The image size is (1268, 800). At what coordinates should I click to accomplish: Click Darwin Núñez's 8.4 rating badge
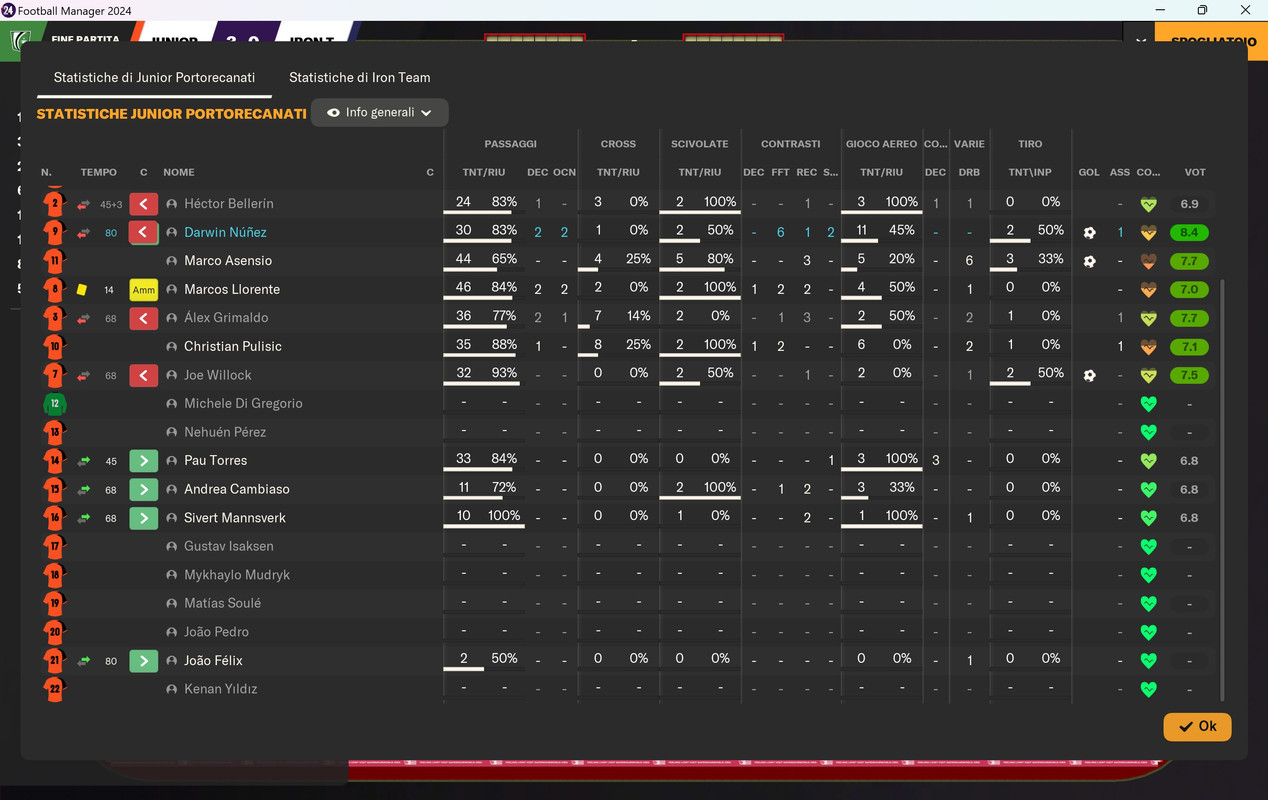pyautogui.click(x=1189, y=232)
